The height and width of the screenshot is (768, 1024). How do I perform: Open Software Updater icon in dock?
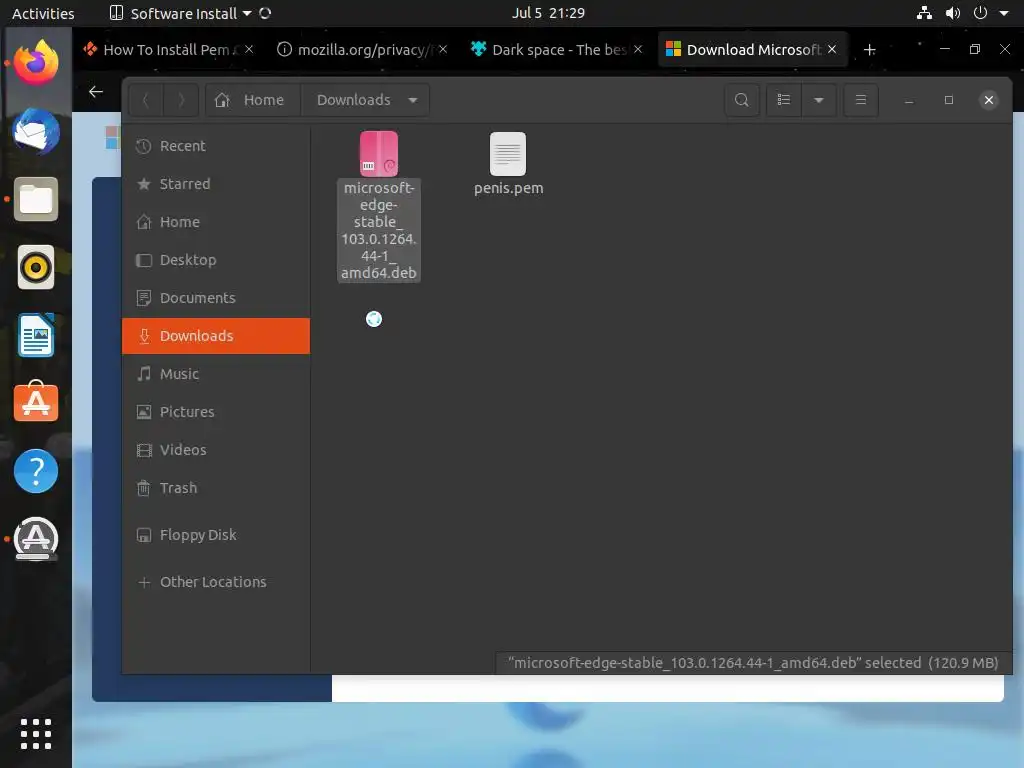tap(36, 539)
